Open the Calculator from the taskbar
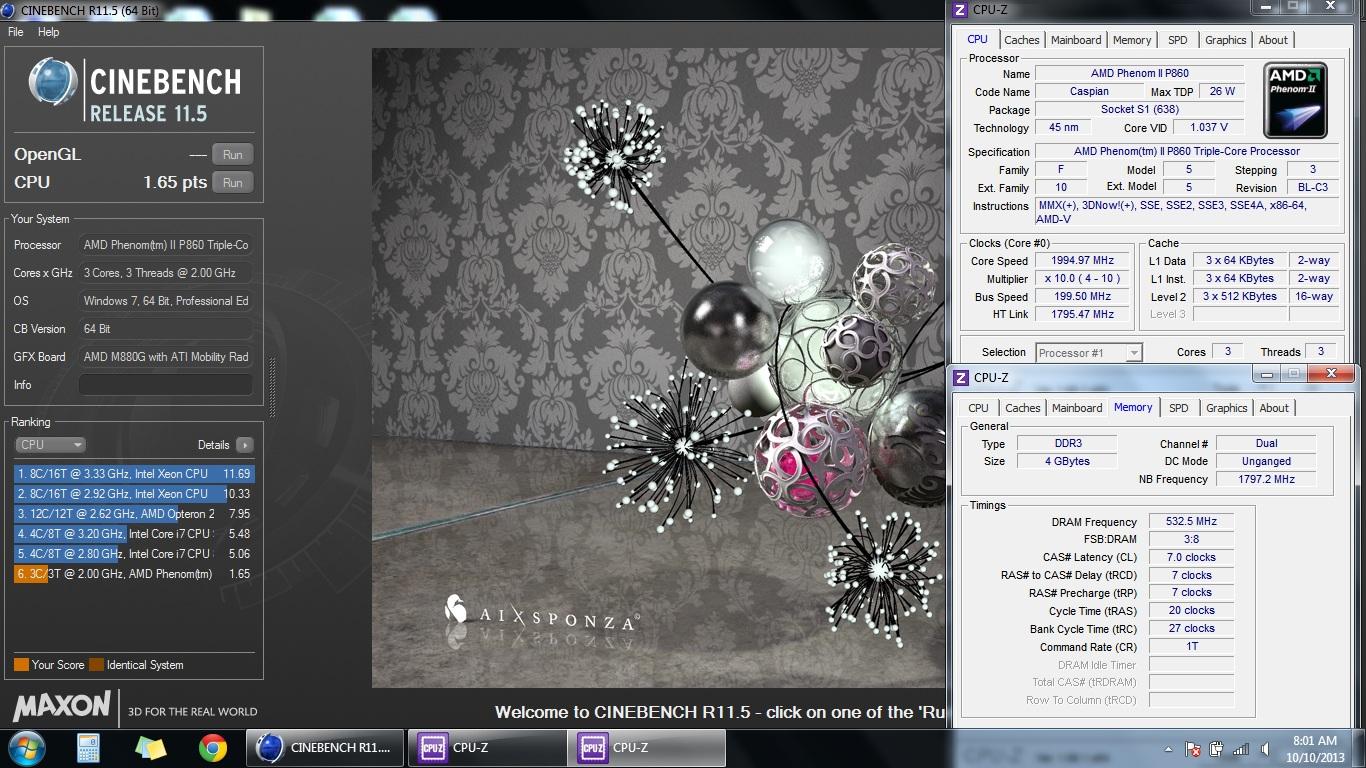This screenshot has width=1366, height=768. pos(89,748)
